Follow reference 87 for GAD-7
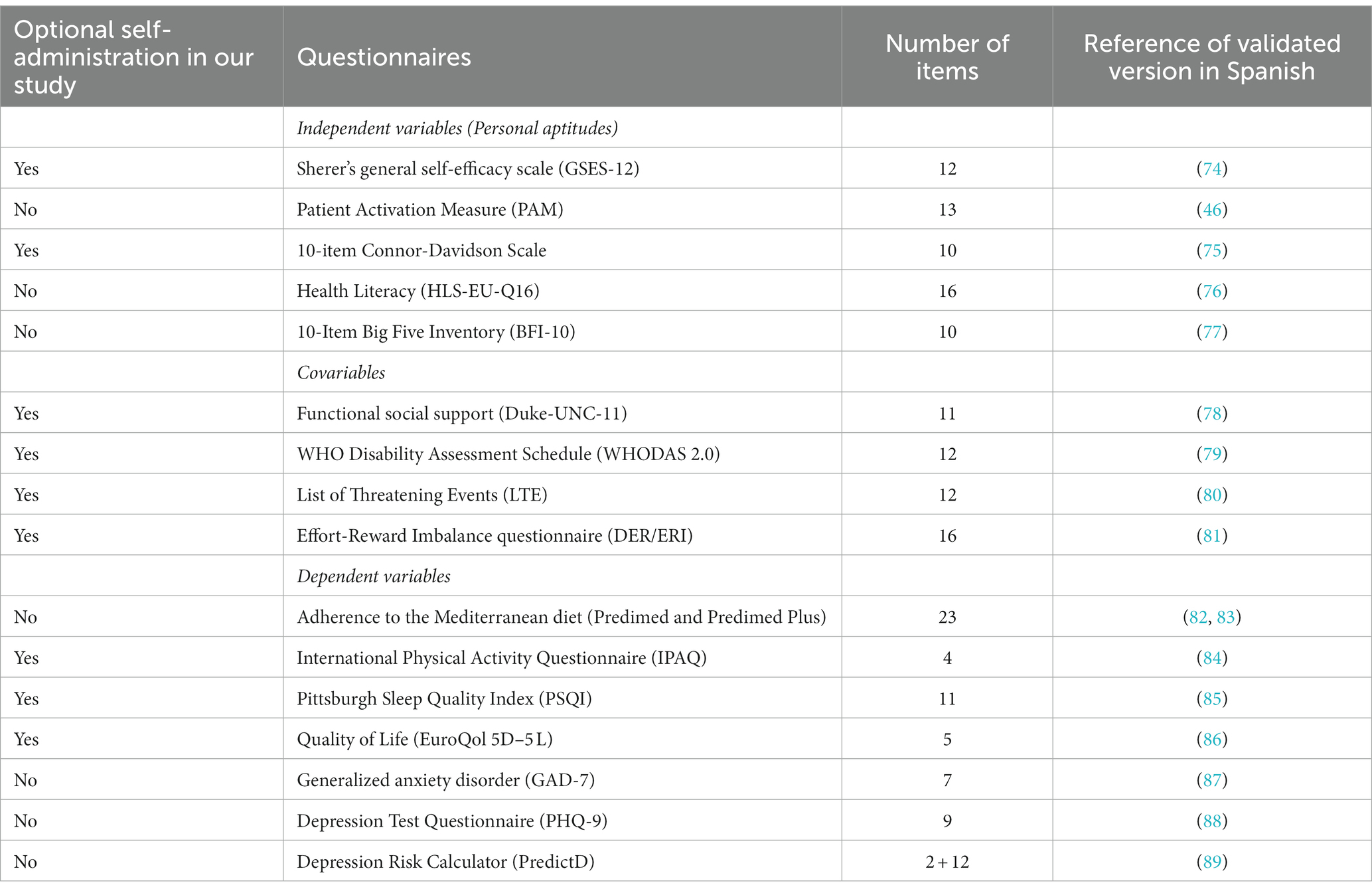 point(1212,780)
